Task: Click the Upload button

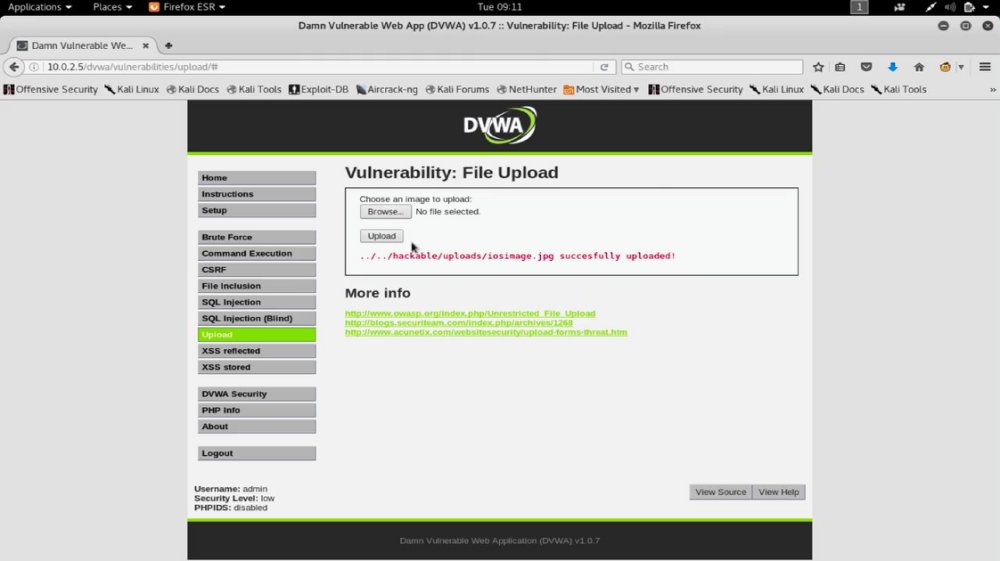Action: 381,236
